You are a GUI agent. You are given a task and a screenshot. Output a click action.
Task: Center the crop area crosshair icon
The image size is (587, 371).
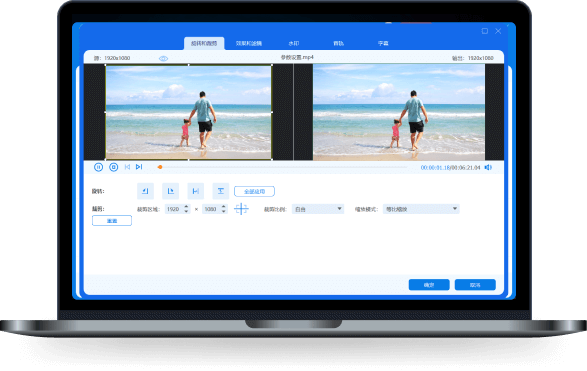[x=241, y=209]
